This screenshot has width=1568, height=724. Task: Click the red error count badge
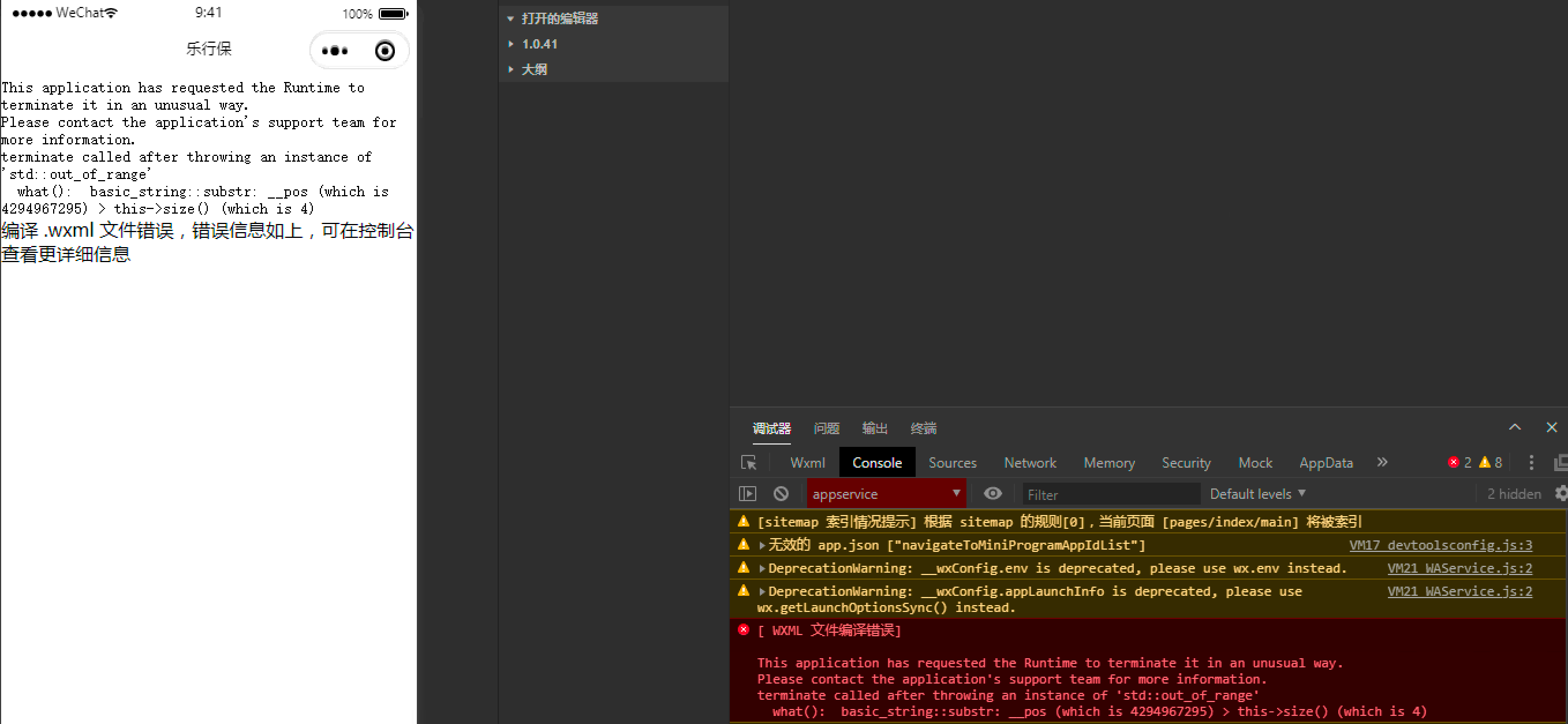point(1458,462)
